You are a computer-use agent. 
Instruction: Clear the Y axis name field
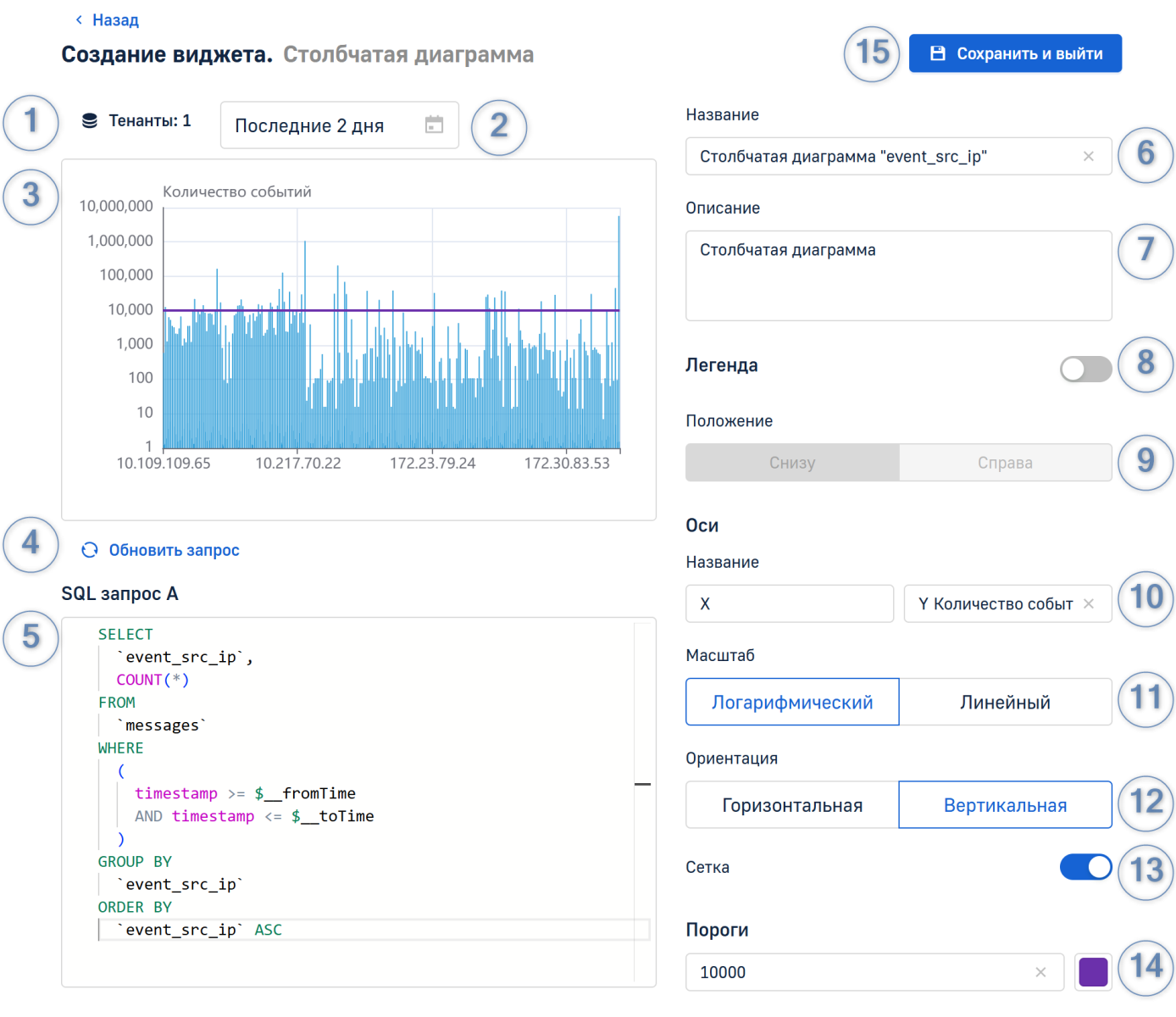tap(1089, 604)
